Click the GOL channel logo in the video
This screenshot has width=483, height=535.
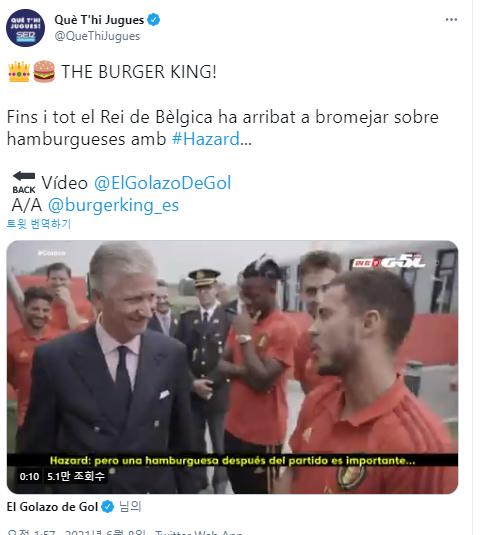click(389, 262)
